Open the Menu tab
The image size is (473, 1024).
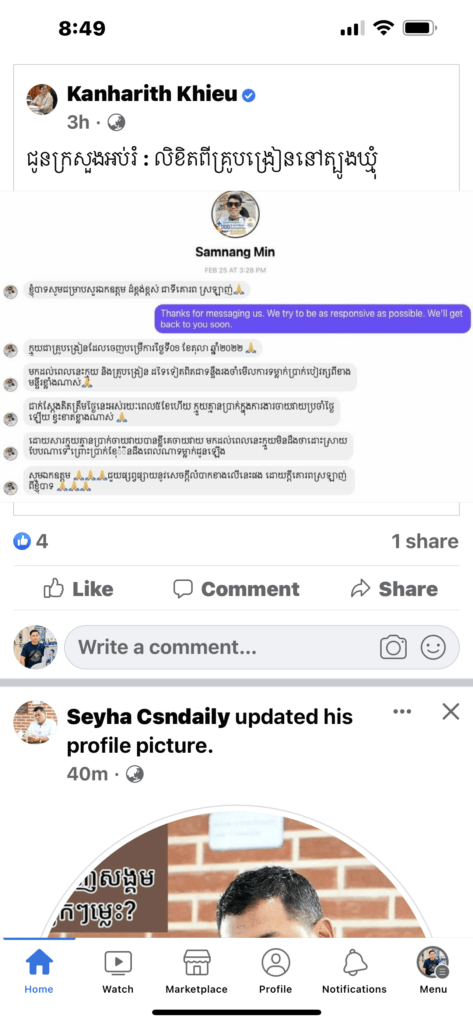[433, 971]
